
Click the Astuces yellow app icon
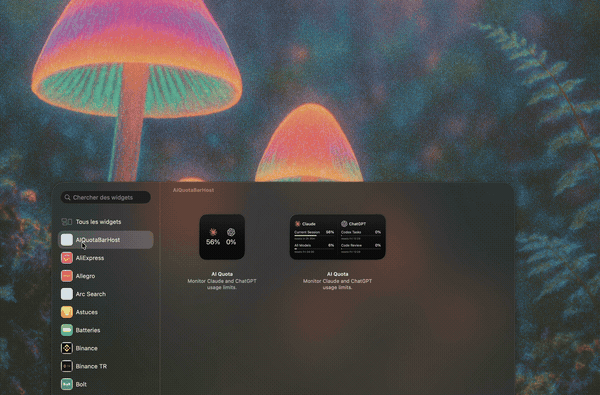click(67, 312)
